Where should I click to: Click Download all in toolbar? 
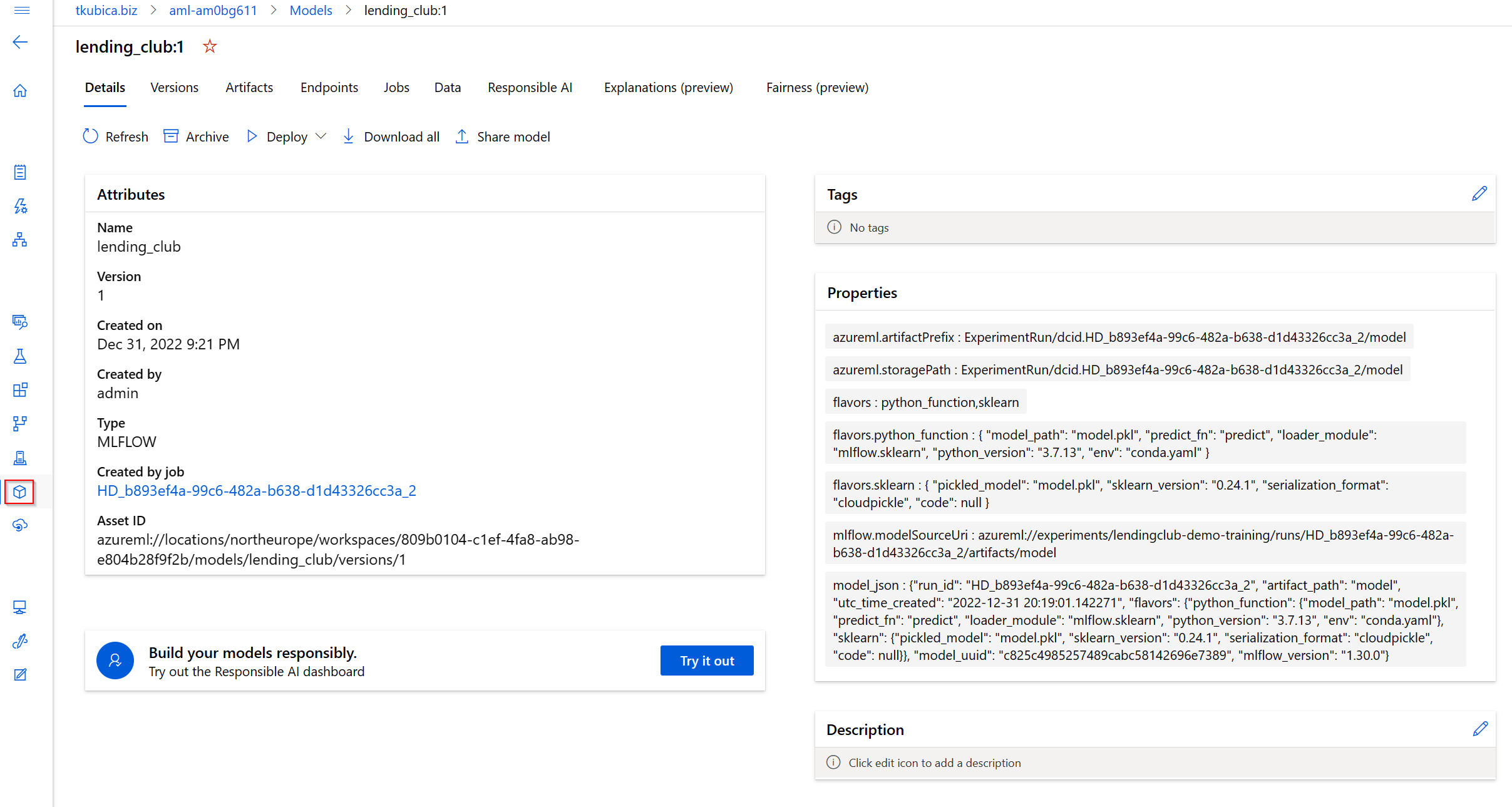391,136
